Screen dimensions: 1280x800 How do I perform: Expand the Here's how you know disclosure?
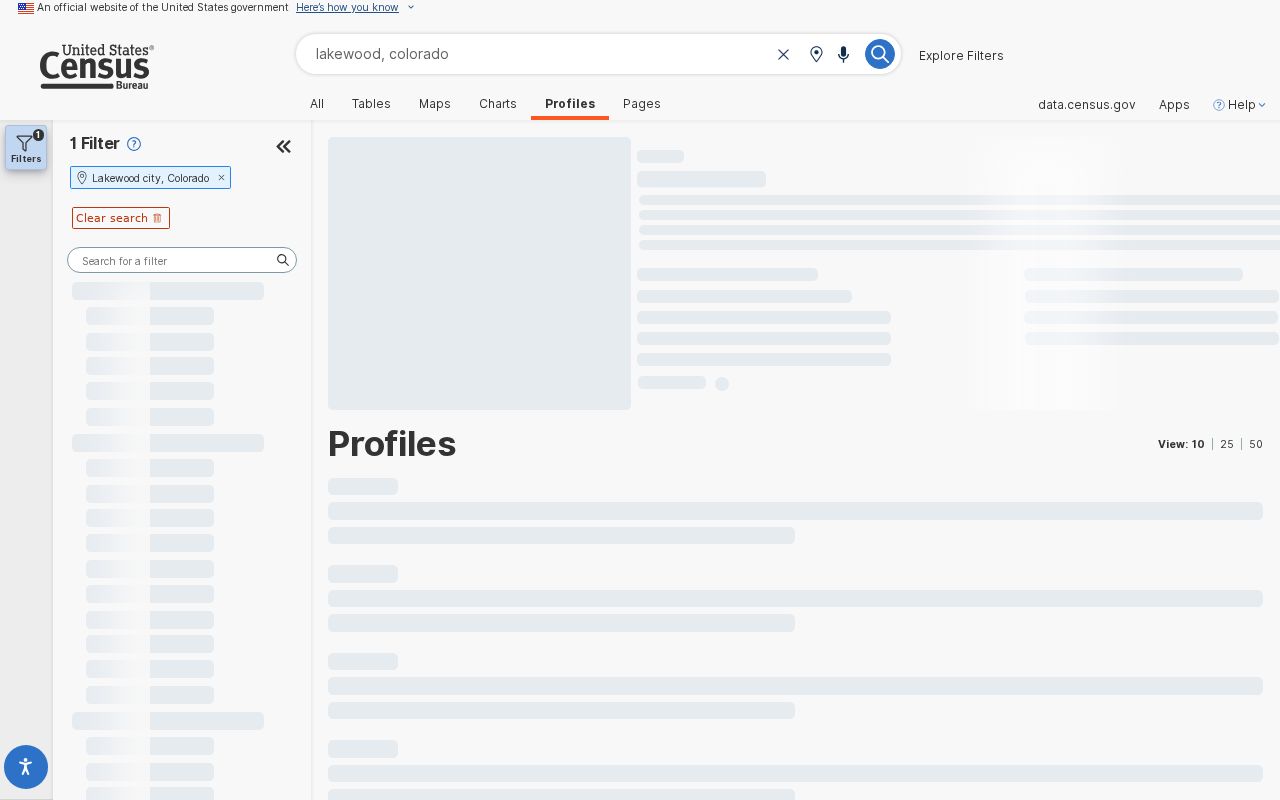pos(355,7)
